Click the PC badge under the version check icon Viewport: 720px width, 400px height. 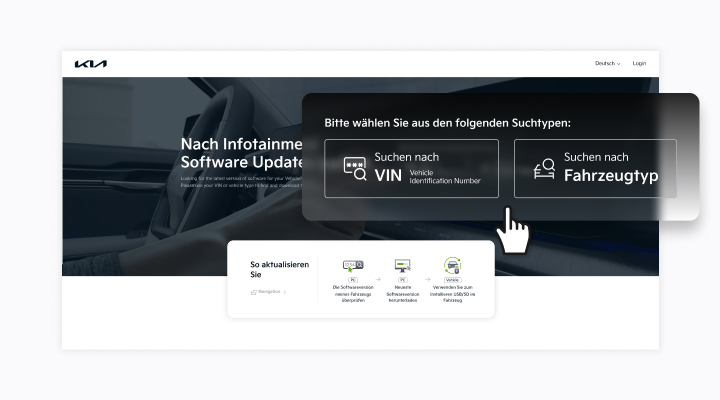(353, 280)
